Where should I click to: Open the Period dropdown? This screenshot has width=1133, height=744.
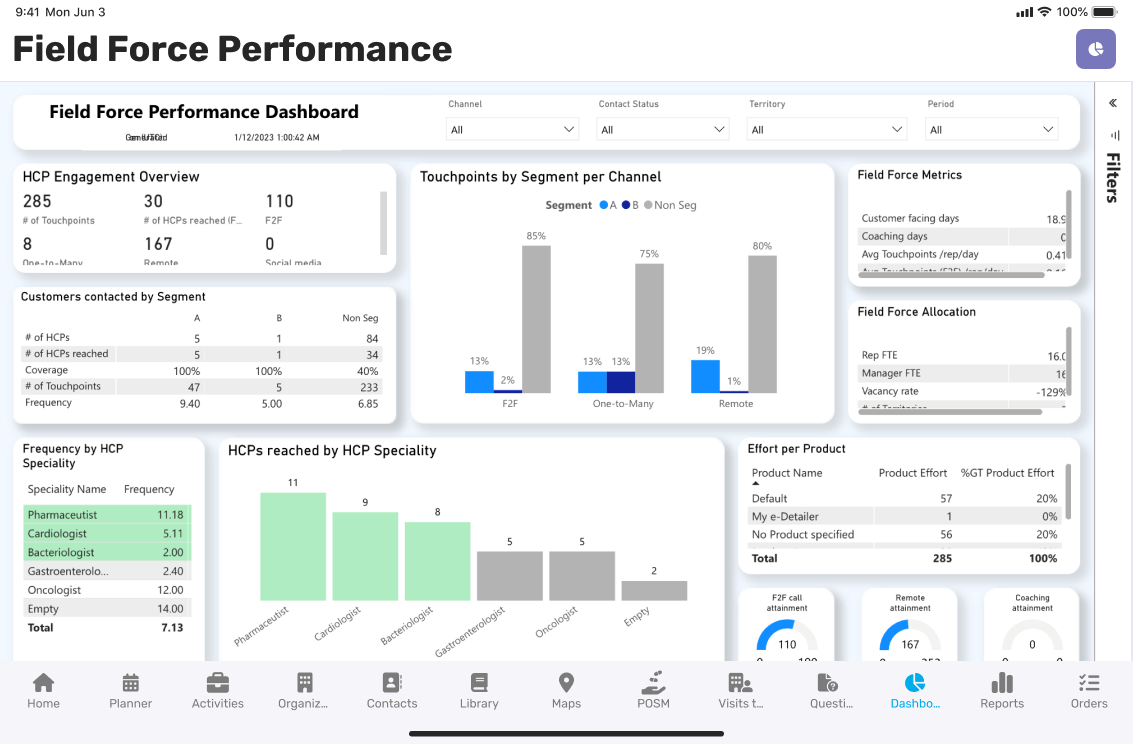tap(991, 129)
